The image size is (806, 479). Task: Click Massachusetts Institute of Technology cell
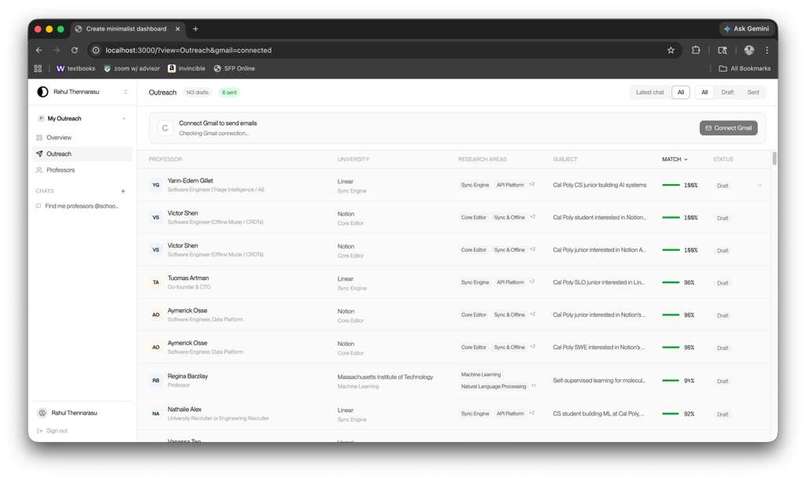(x=385, y=377)
